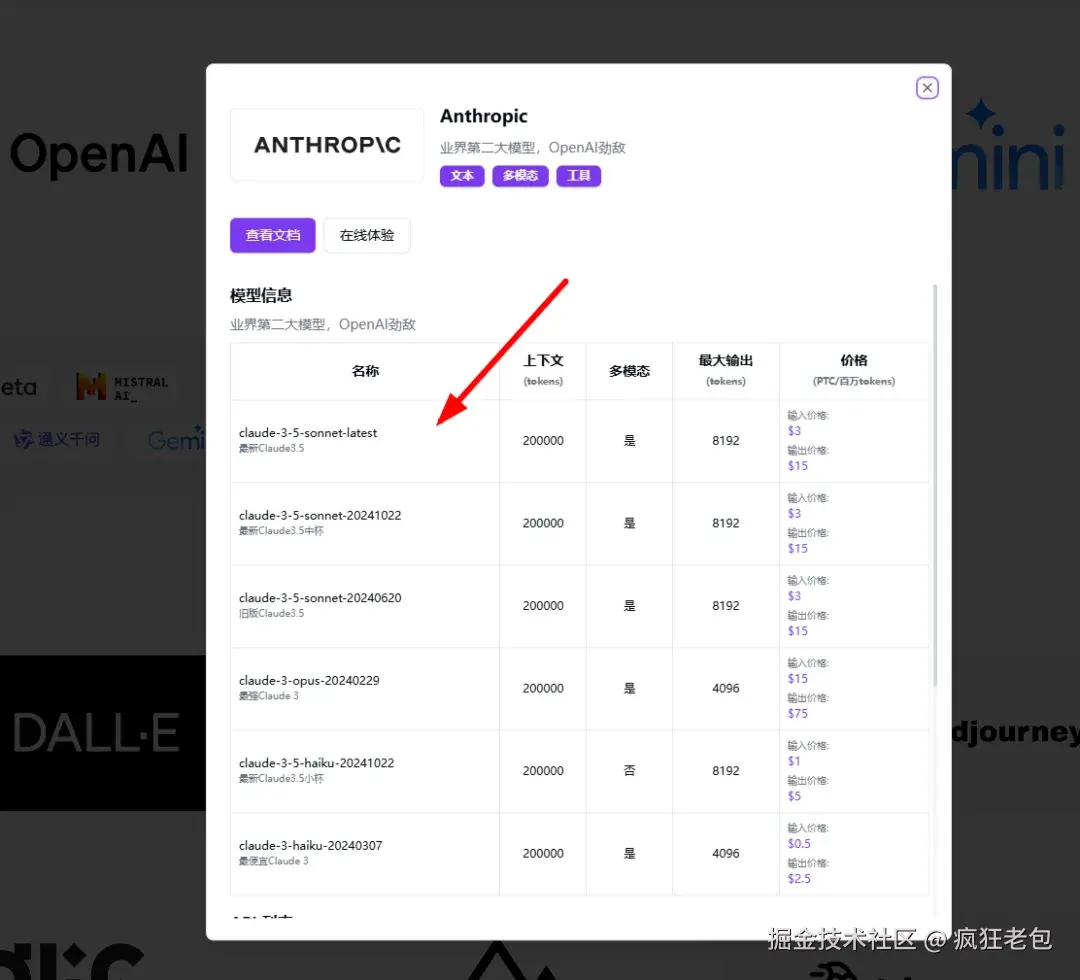
Task: Click the $0.5 input price for claude-3-haiku
Action: click(x=799, y=844)
